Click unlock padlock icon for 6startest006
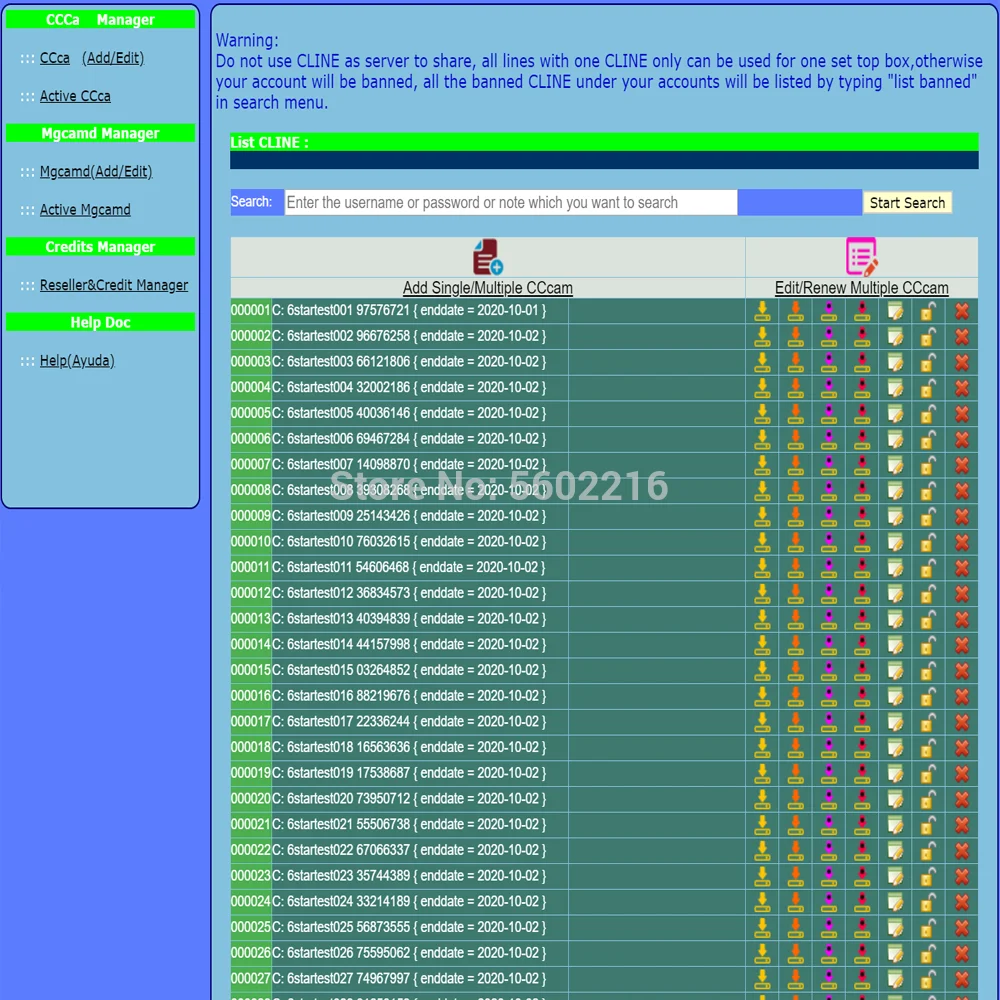 (928, 439)
